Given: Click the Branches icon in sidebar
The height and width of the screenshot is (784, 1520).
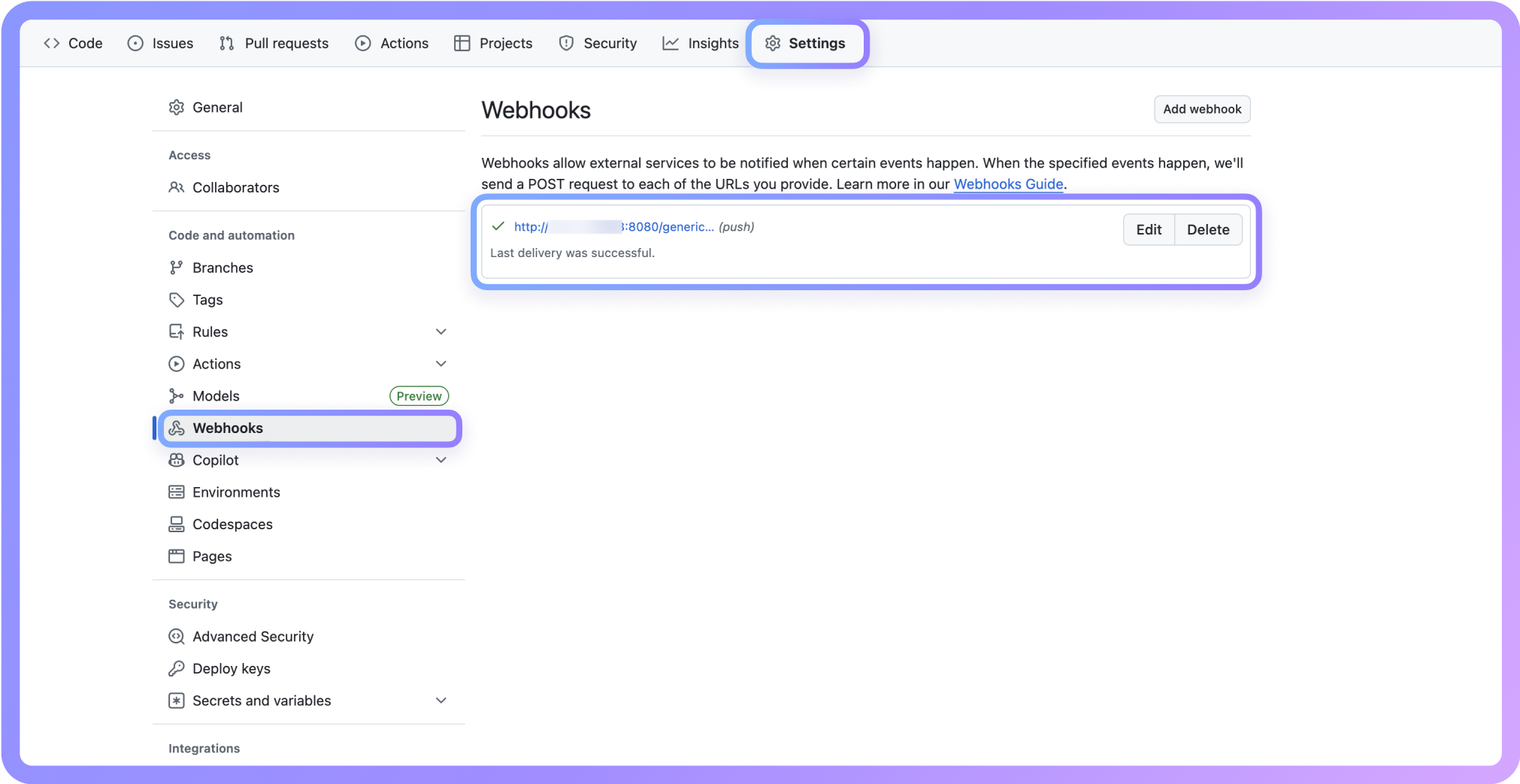Looking at the screenshot, I should pos(176,268).
